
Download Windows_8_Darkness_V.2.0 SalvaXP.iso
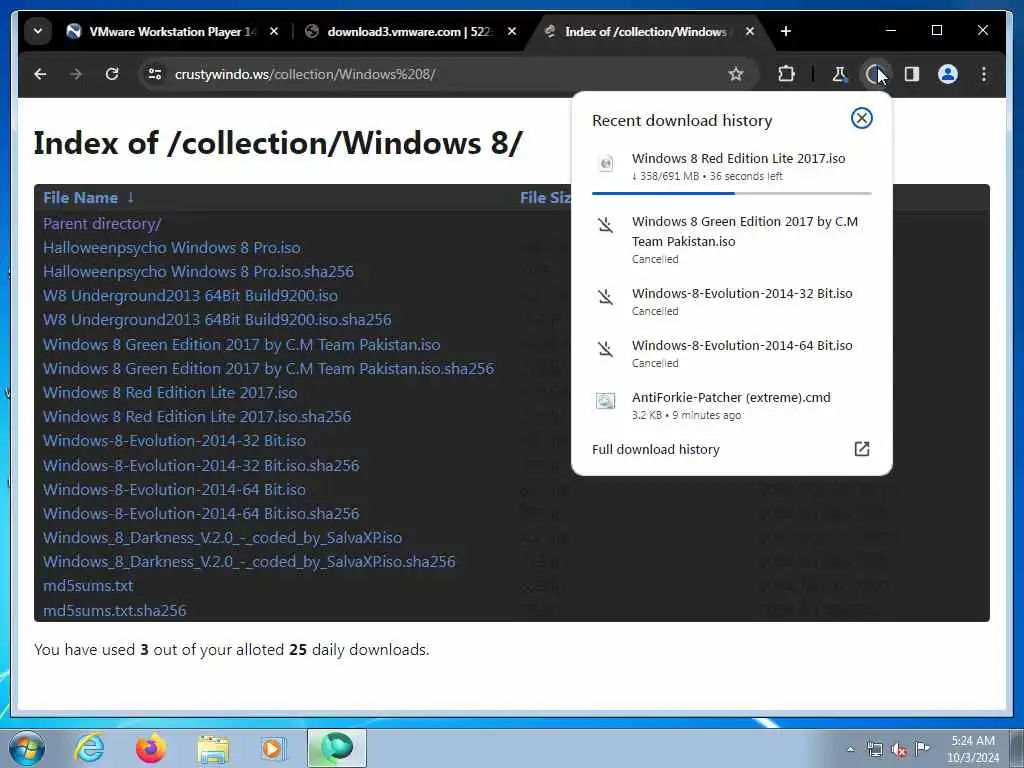[x=223, y=537]
